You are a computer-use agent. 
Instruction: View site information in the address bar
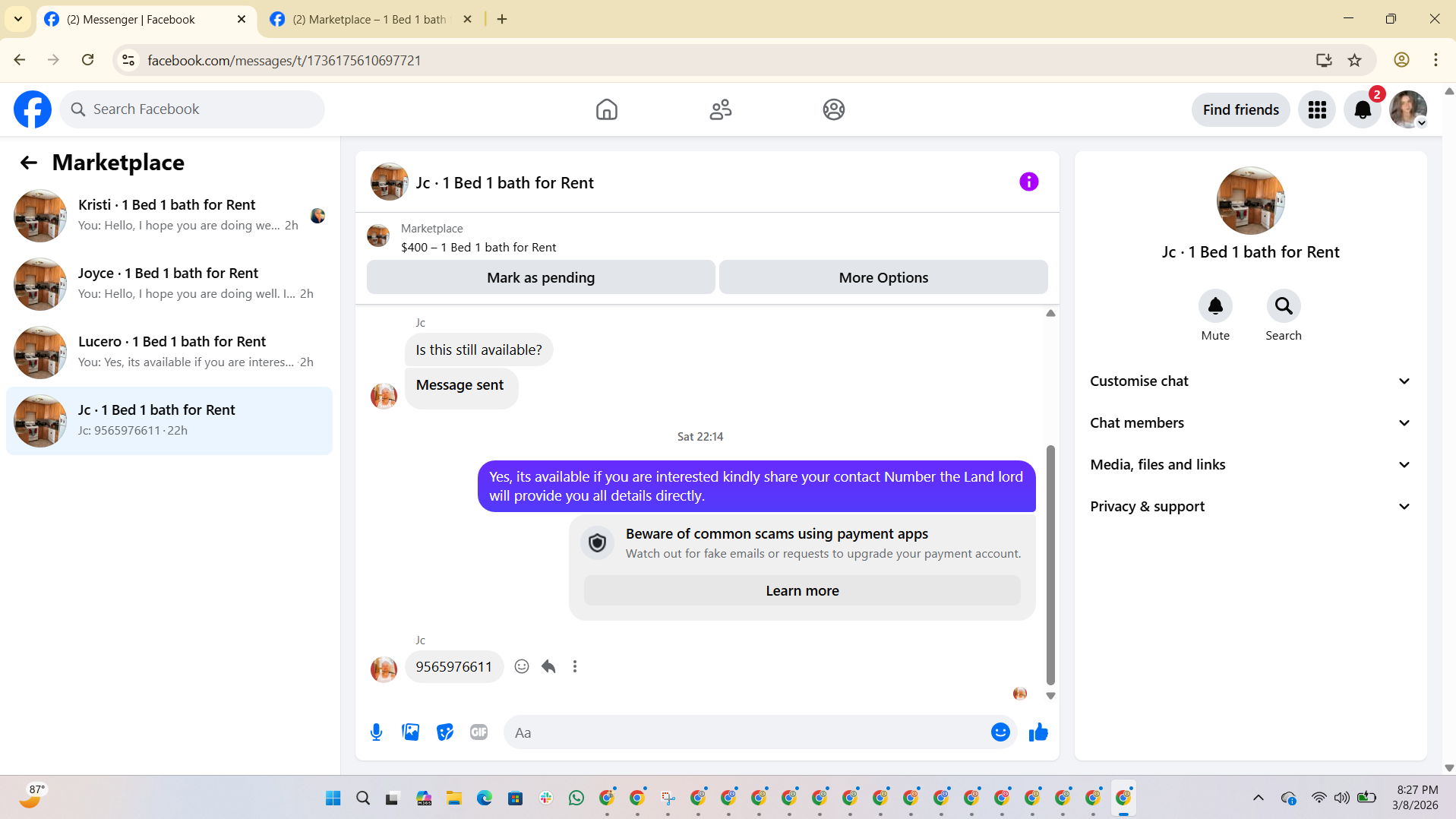pyautogui.click(x=128, y=60)
